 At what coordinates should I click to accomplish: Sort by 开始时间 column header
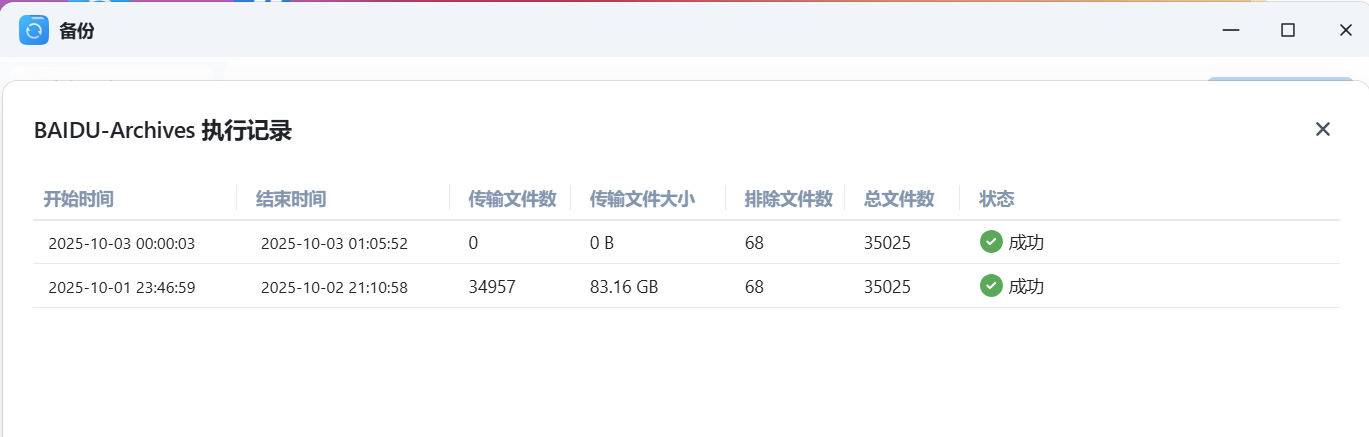(78, 198)
